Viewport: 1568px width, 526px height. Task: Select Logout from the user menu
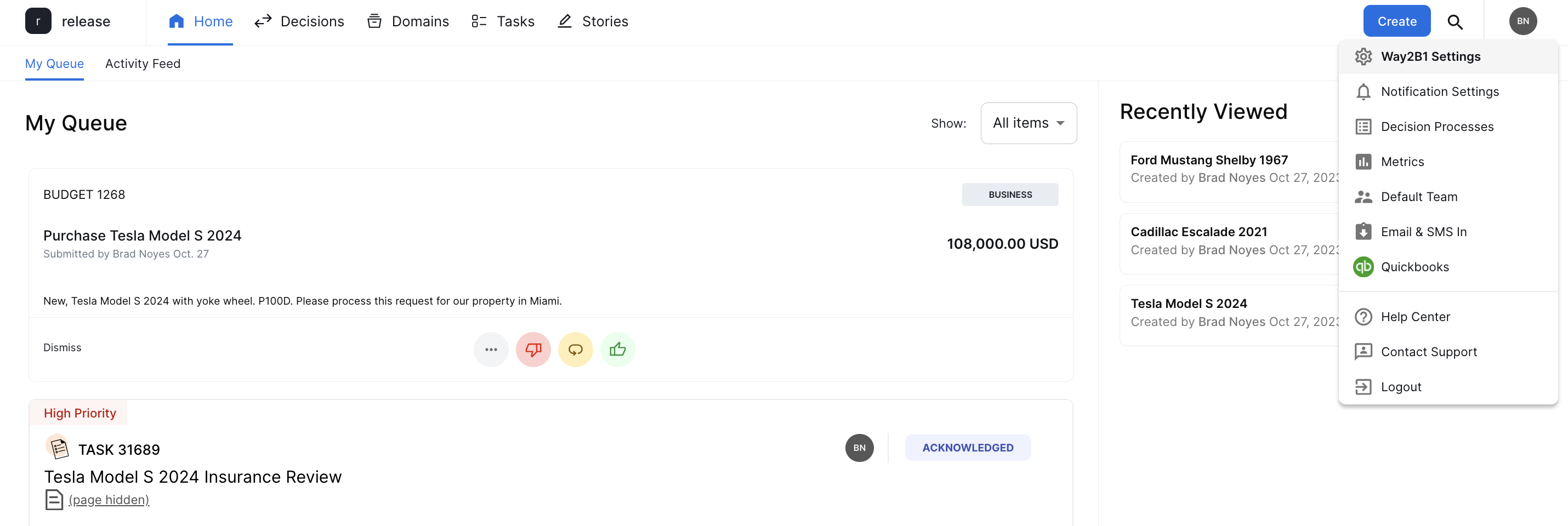pyautogui.click(x=1448, y=387)
